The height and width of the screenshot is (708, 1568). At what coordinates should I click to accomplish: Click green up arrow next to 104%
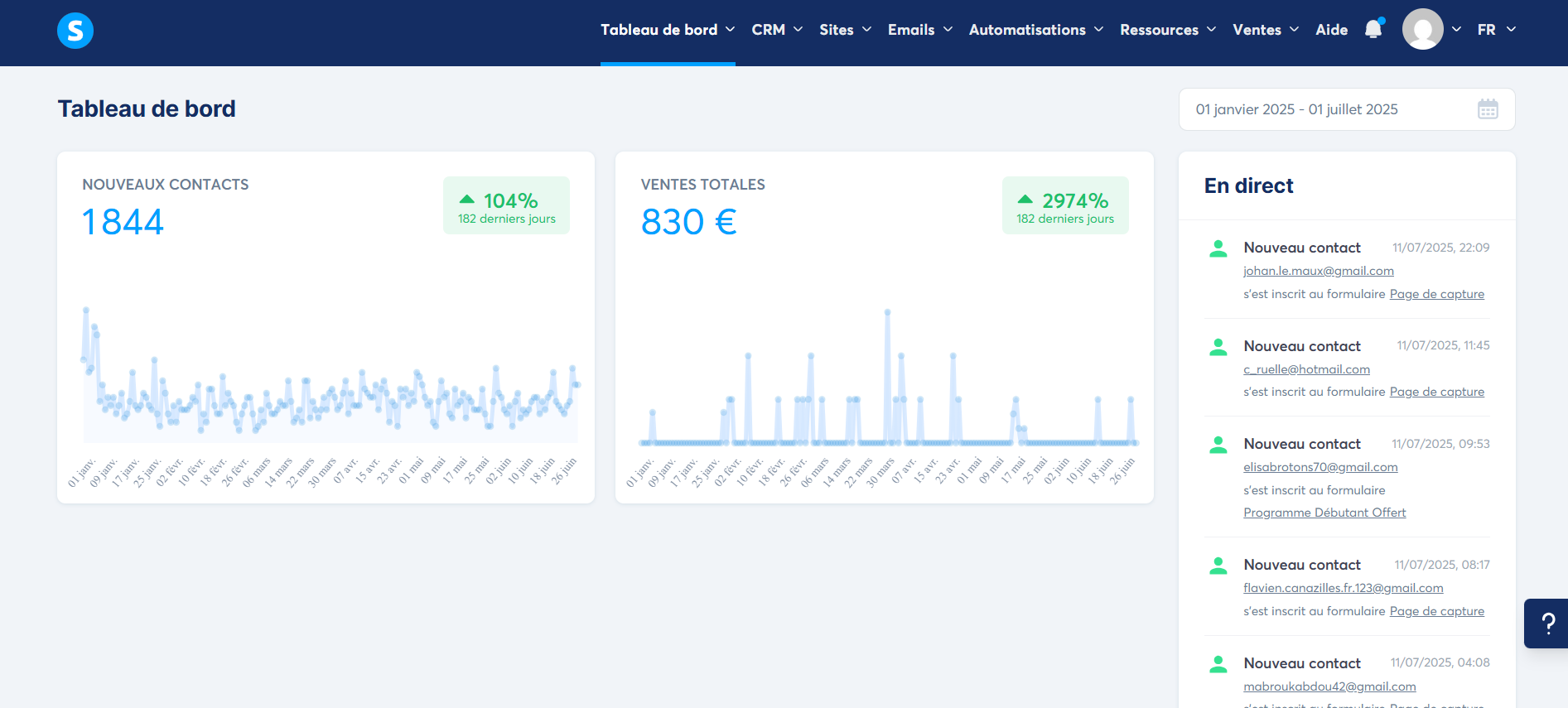(x=466, y=200)
